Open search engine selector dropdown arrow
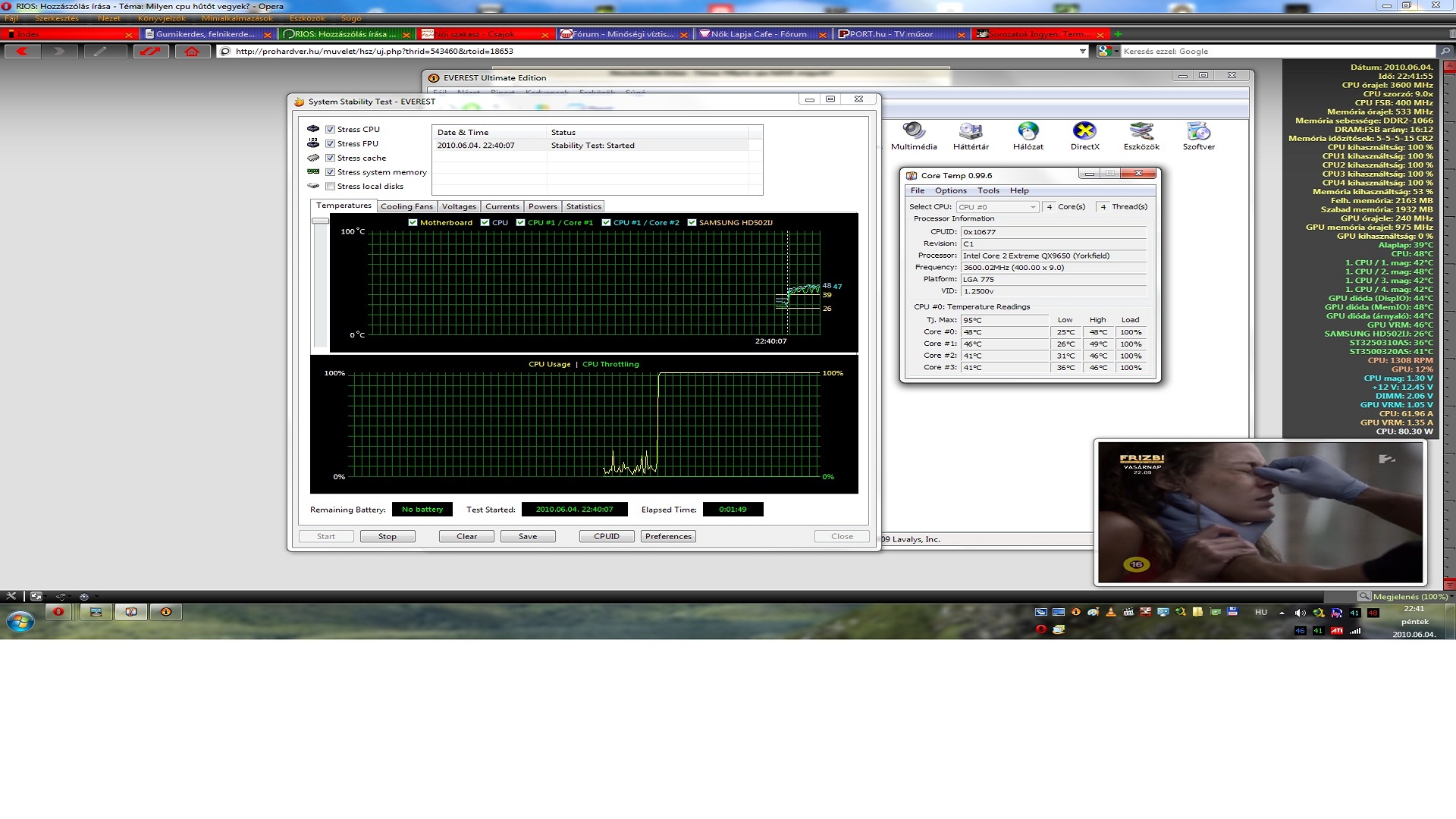 coord(1116,52)
